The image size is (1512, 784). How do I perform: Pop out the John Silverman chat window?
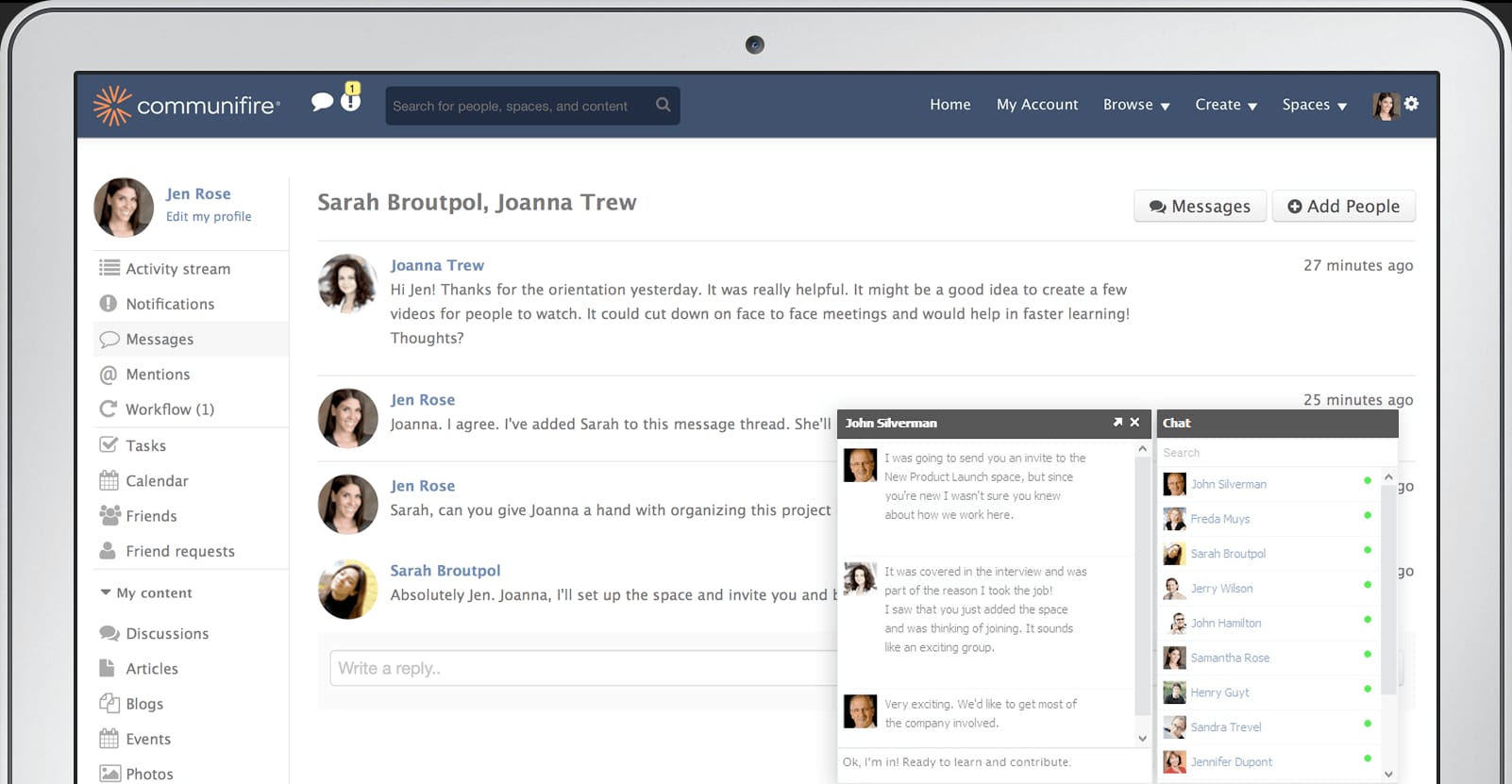pyautogui.click(x=1117, y=423)
